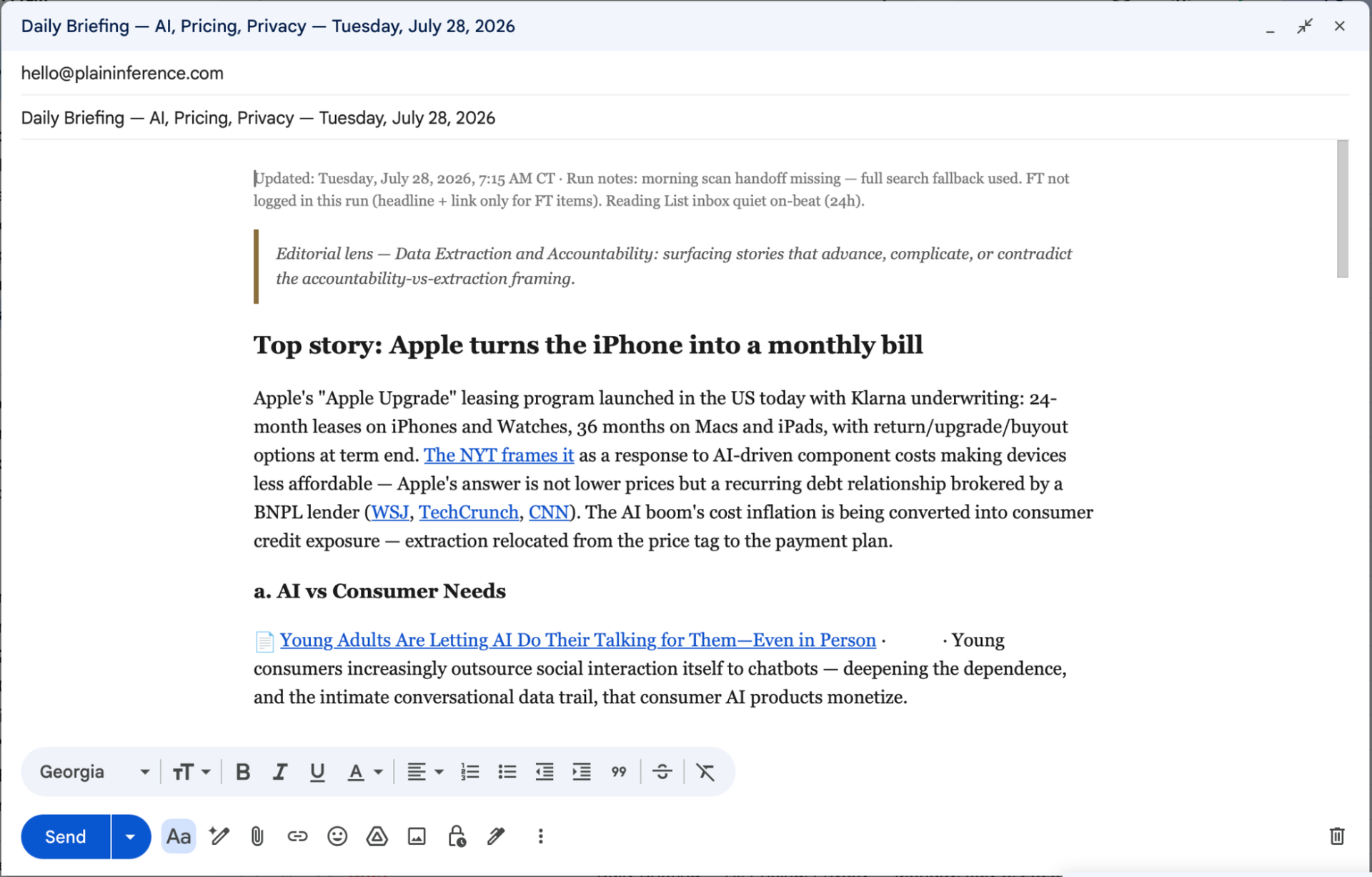Image resolution: width=1372 pixels, height=877 pixels.
Task: Send the email now
Action: click(66, 836)
